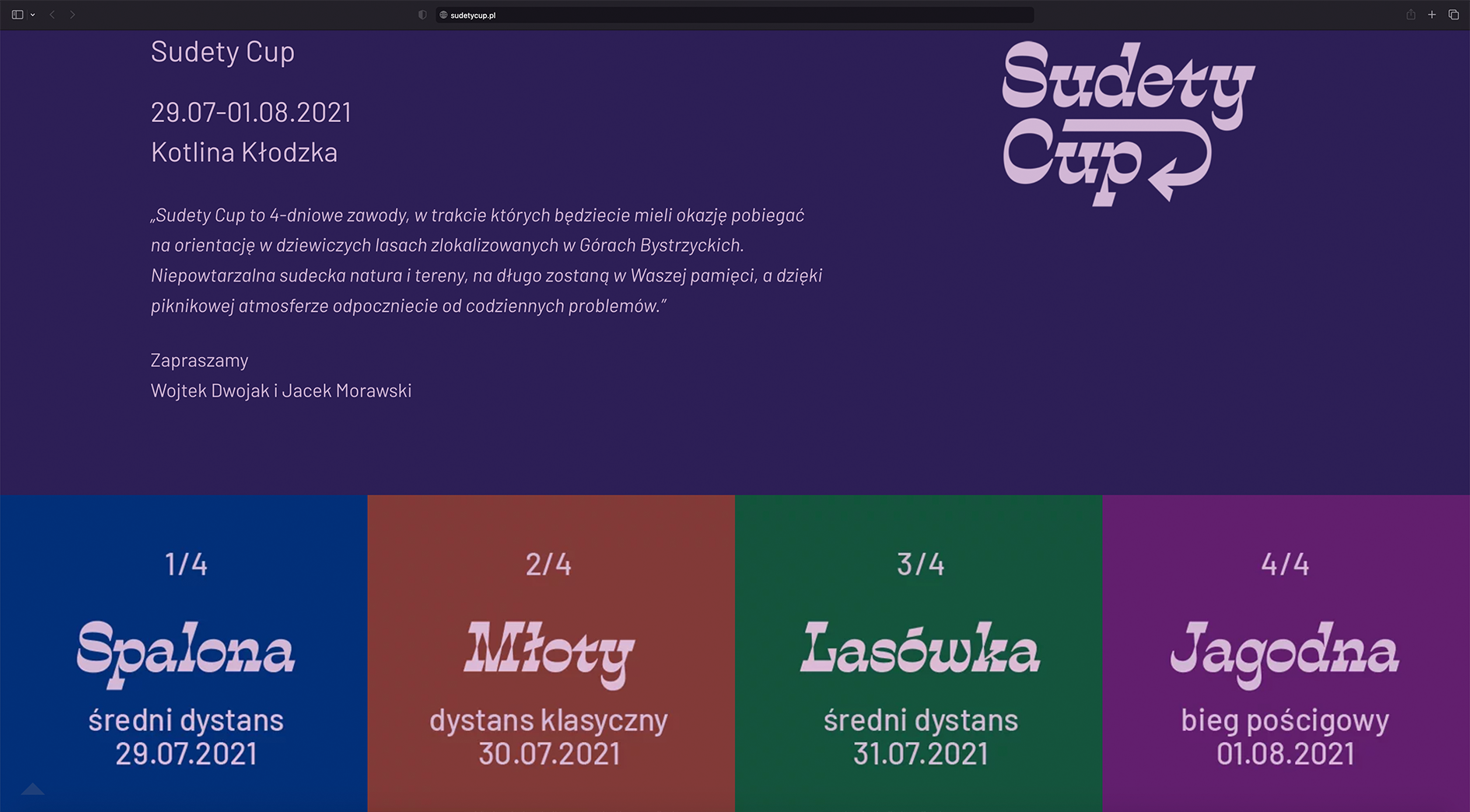Open the Młoty stage tile

click(x=550, y=653)
